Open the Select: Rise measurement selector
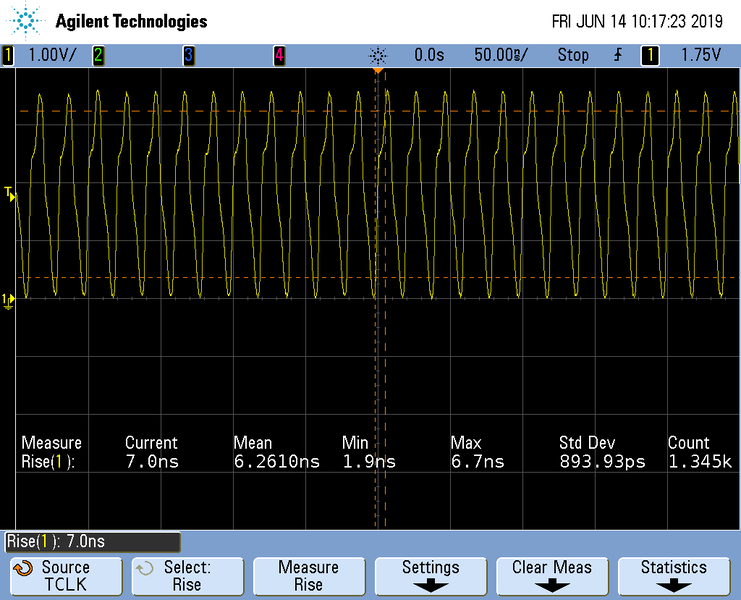Image resolution: width=741 pixels, height=600 pixels. point(186,576)
